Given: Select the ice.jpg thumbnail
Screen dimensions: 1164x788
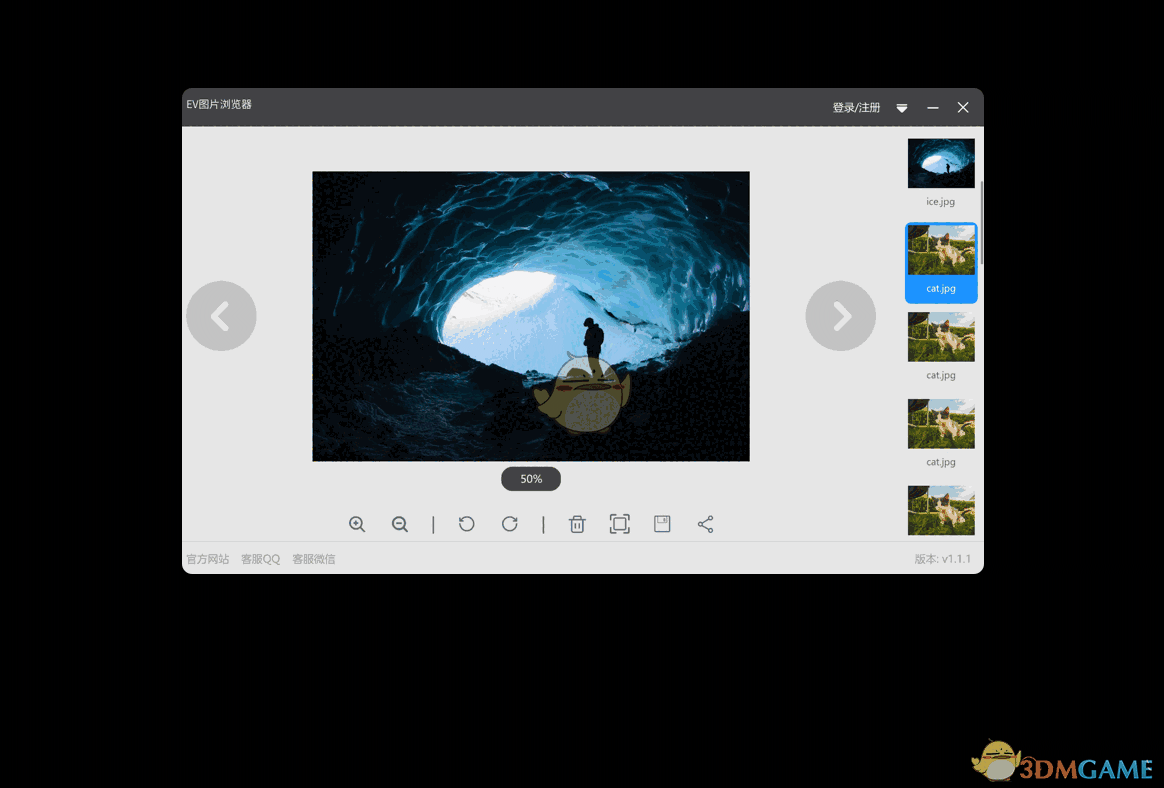Looking at the screenshot, I should coord(941,163).
